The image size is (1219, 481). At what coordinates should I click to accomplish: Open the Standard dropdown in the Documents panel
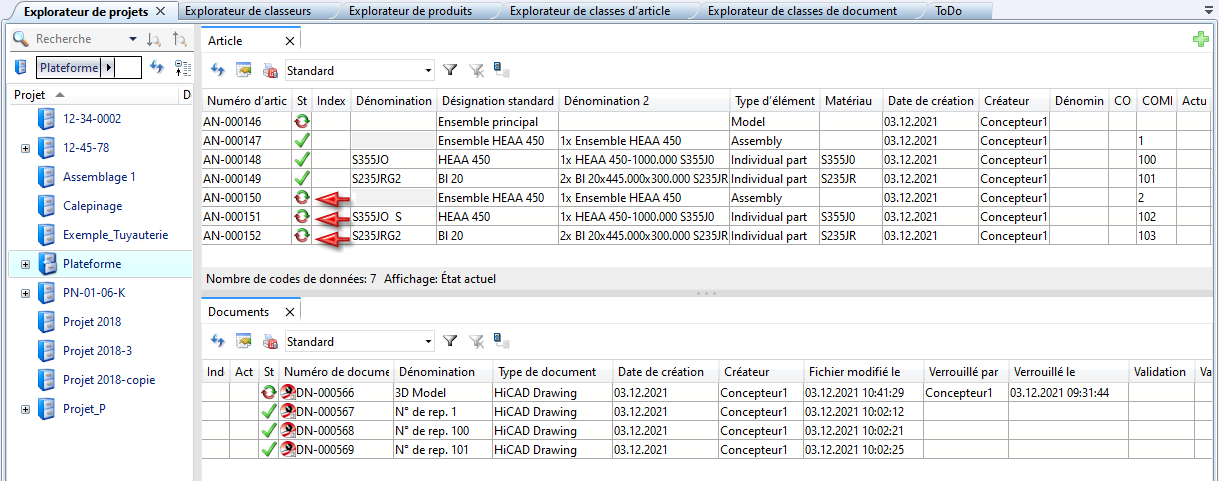pyautogui.click(x=428, y=342)
